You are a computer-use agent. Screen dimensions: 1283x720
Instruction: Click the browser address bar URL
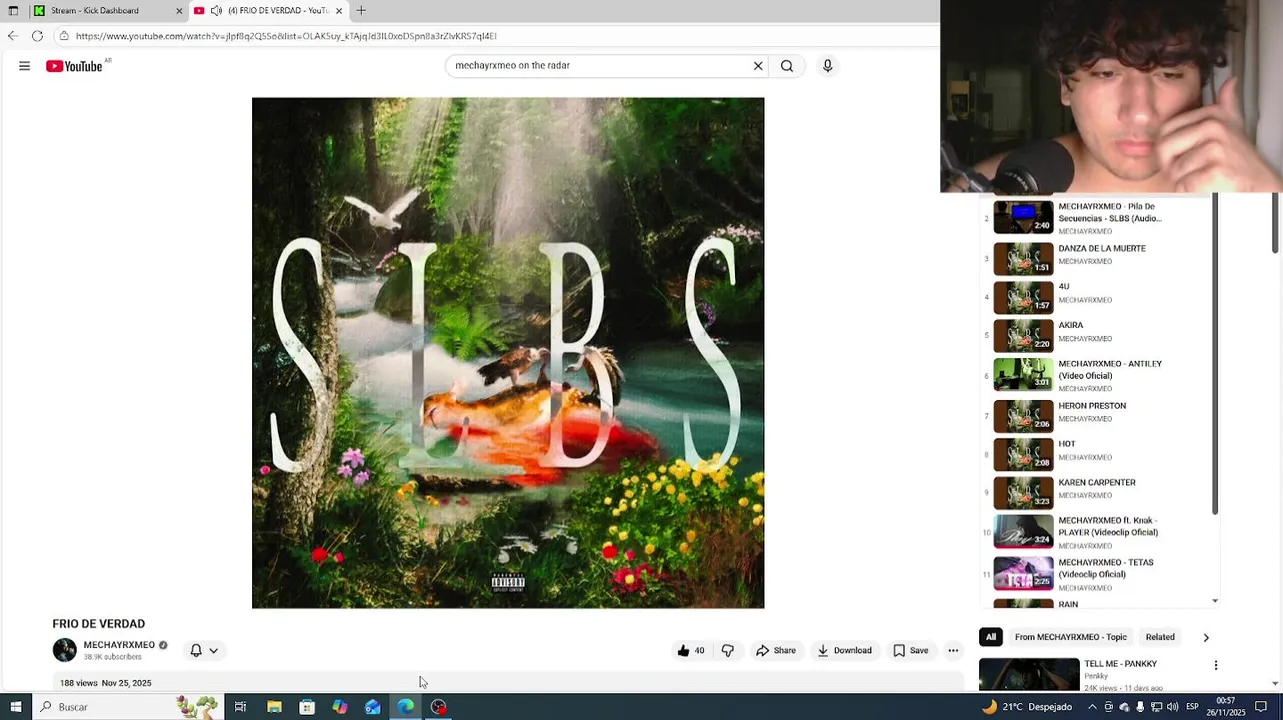286,36
